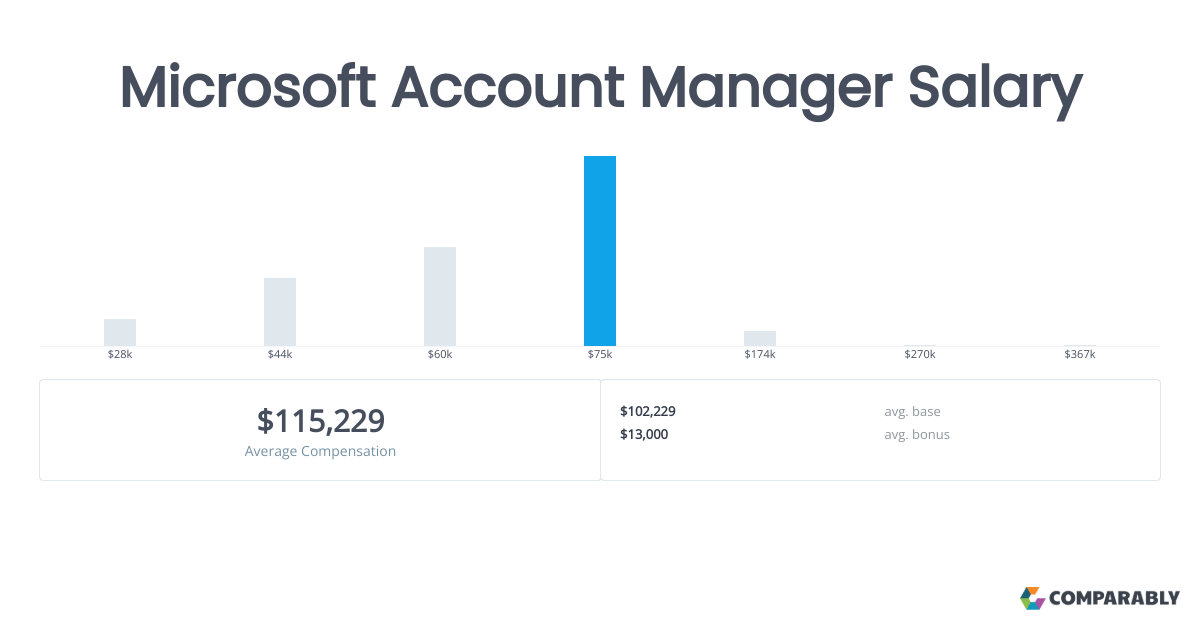Viewport: 1200px width, 630px height.
Task: Select the $270k axis label
Action: point(920,355)
